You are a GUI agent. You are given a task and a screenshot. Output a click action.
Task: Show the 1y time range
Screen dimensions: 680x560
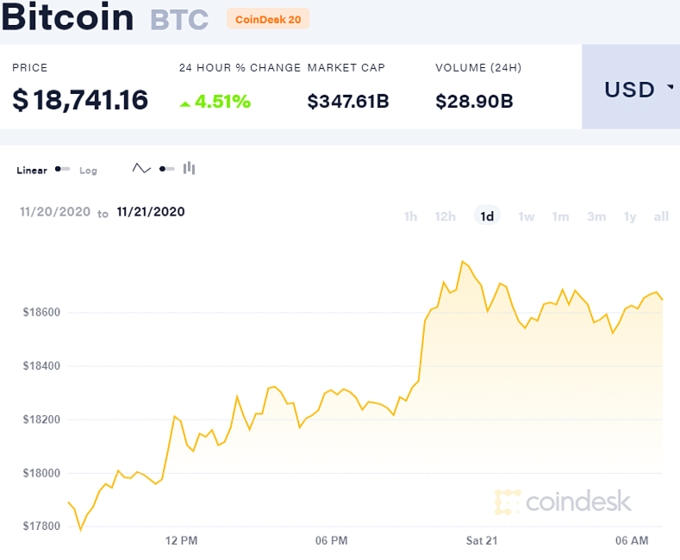(x=630, y=216)
